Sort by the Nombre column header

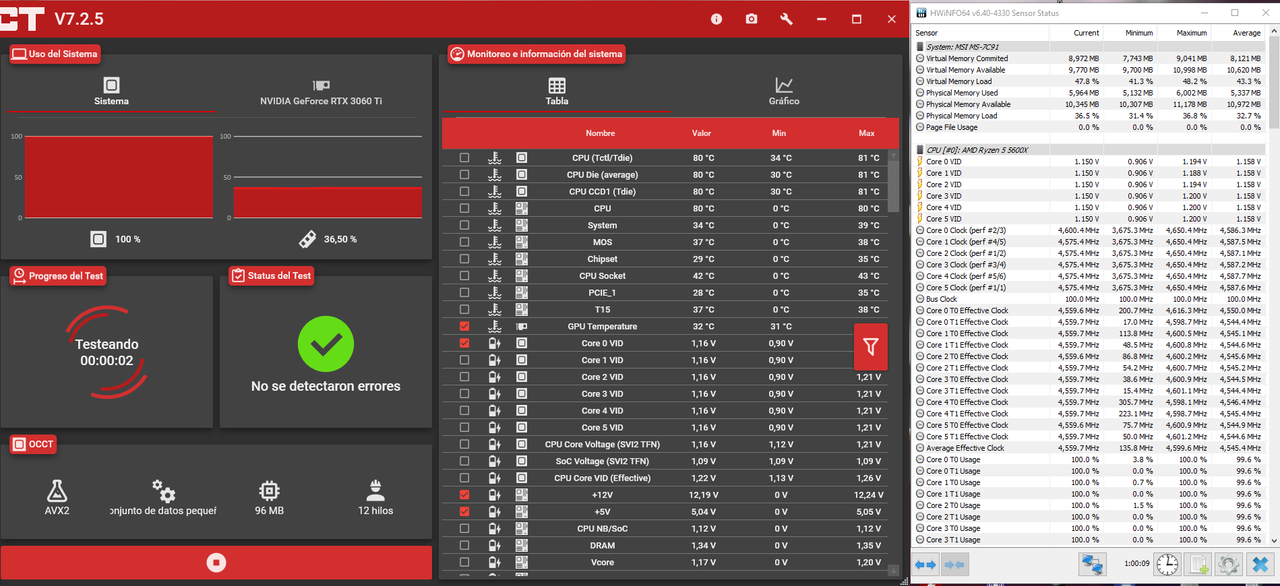click(600, 133)
